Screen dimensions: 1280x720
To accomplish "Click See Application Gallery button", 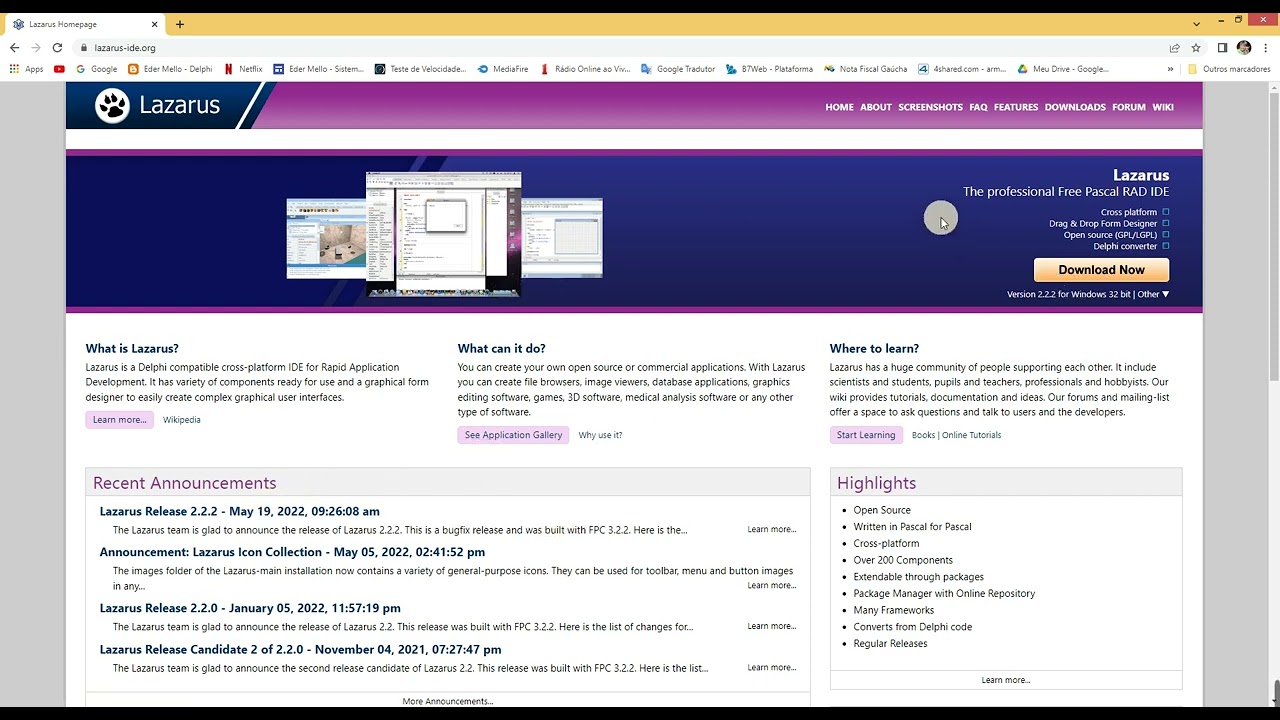I will click(x=513, y=435).
